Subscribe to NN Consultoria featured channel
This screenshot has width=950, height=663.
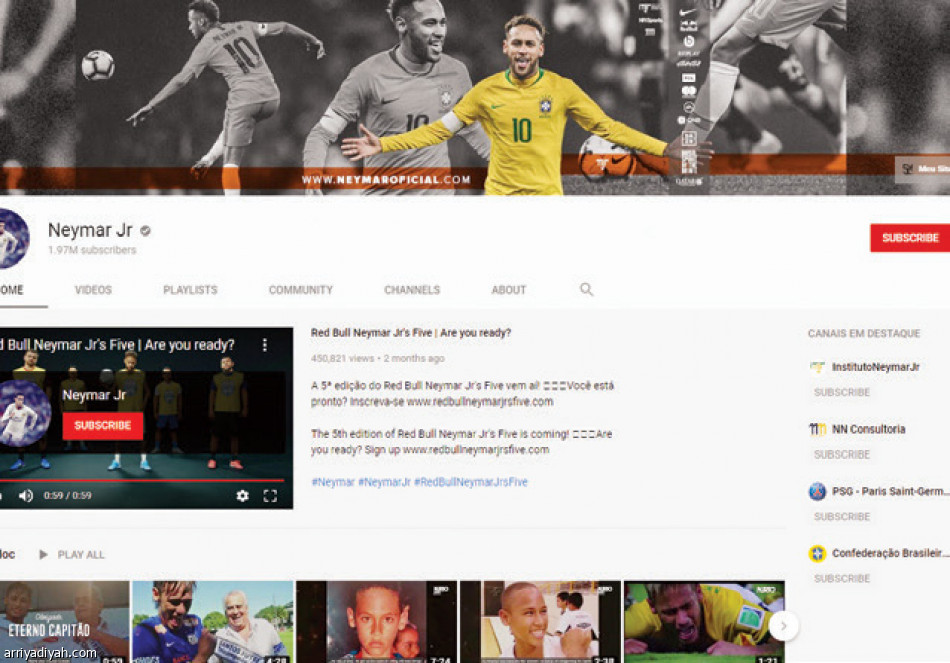tap(842, 455)
